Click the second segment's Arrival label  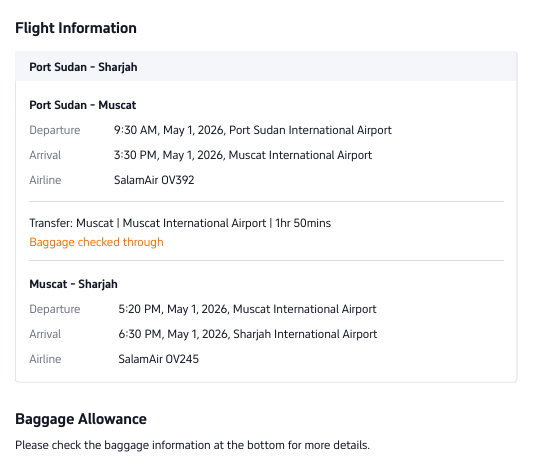click(45, 334)
